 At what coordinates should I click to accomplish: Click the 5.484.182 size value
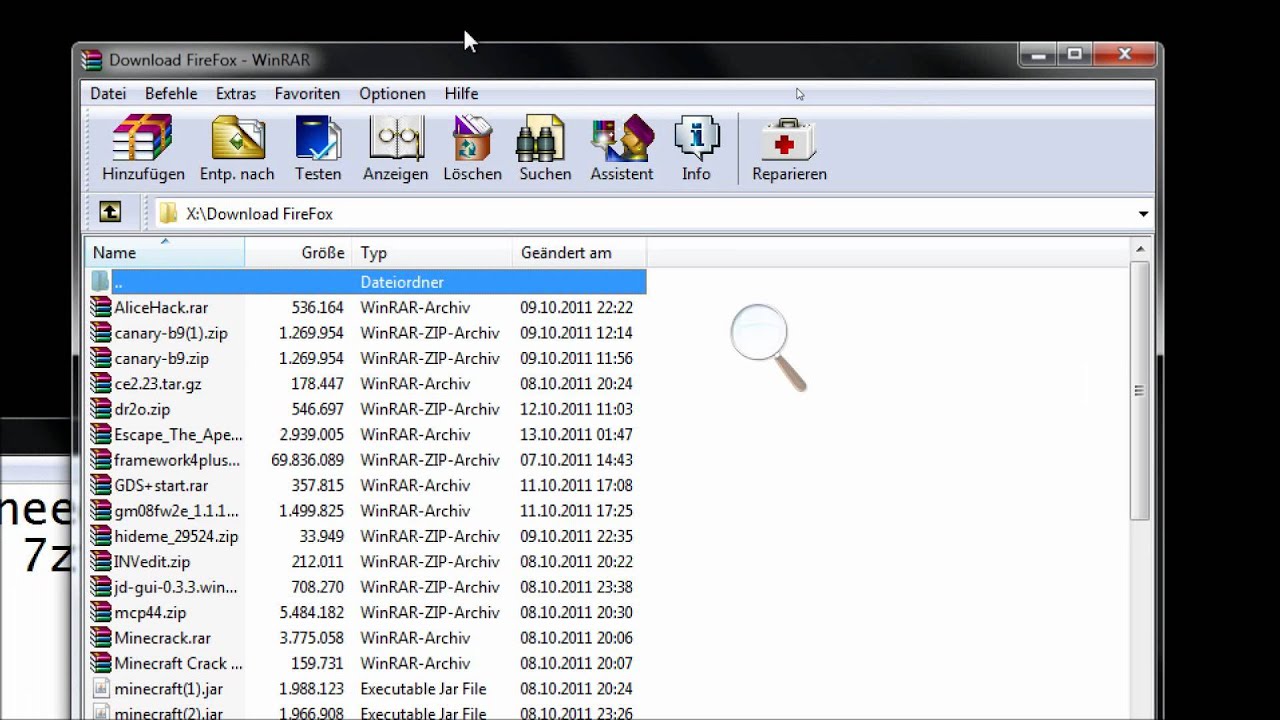pos(311,612)
